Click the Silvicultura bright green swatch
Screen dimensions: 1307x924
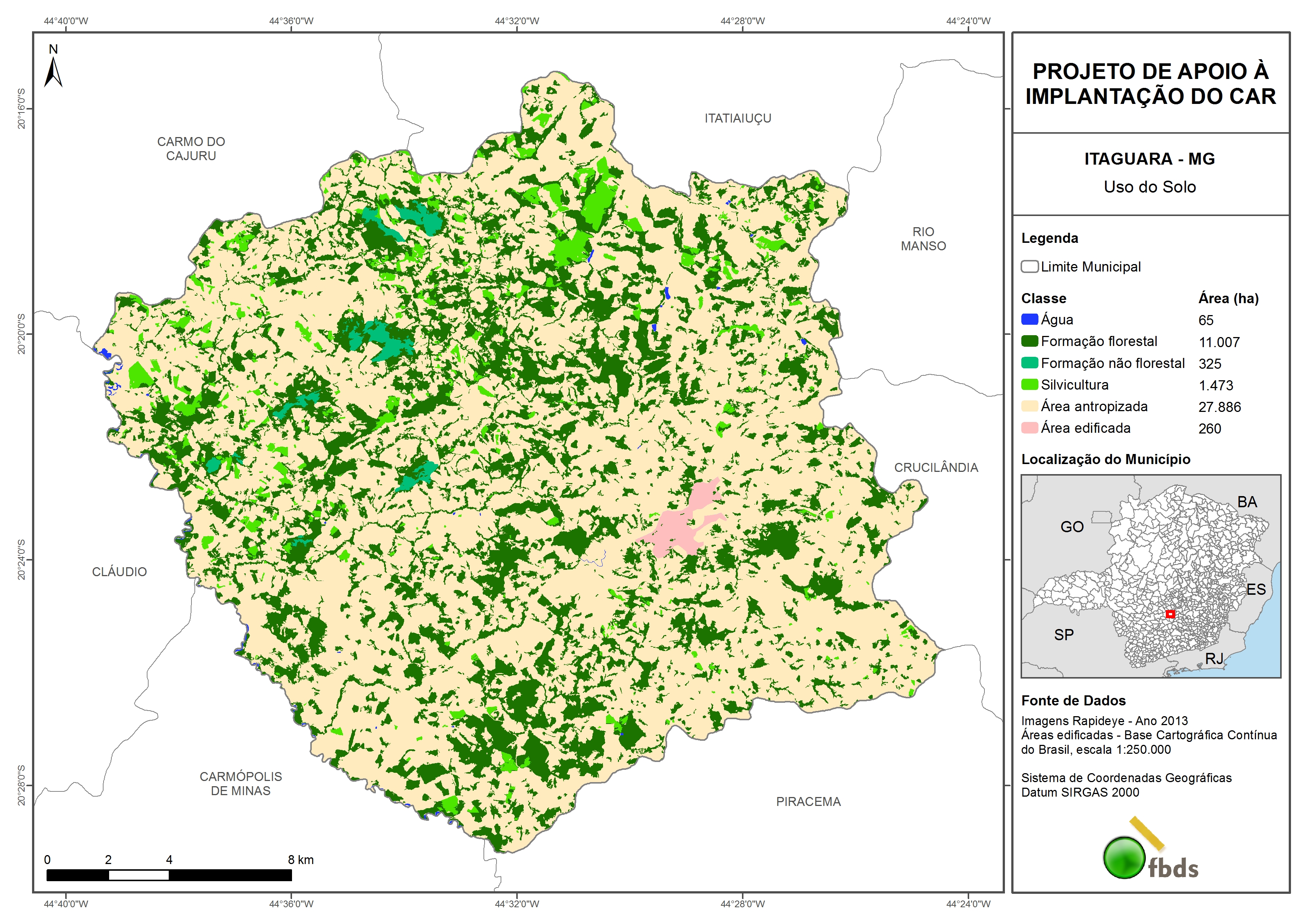(x=1029, y=384)
